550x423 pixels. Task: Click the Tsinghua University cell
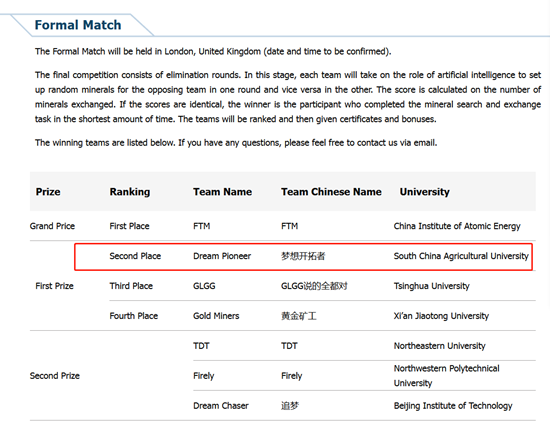tap(431, 286)
